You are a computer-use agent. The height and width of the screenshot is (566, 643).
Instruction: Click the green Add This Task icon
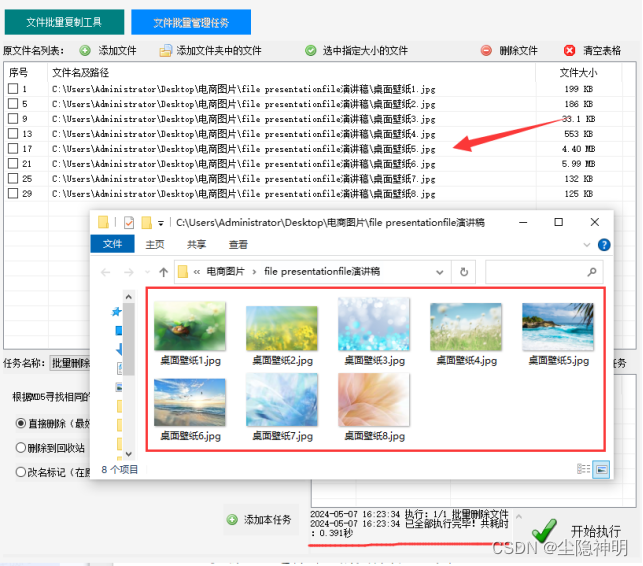tap(232, 520)
